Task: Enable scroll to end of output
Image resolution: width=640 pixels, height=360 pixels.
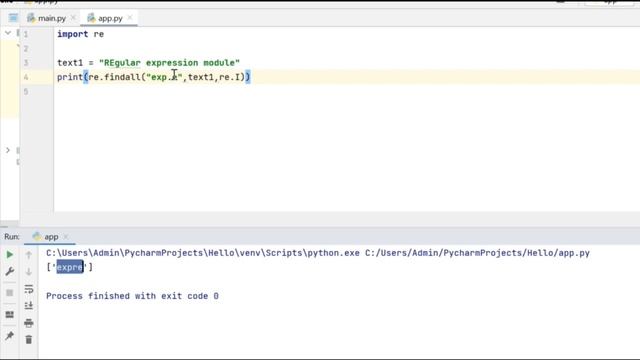Action: click(x=29, y=305)
